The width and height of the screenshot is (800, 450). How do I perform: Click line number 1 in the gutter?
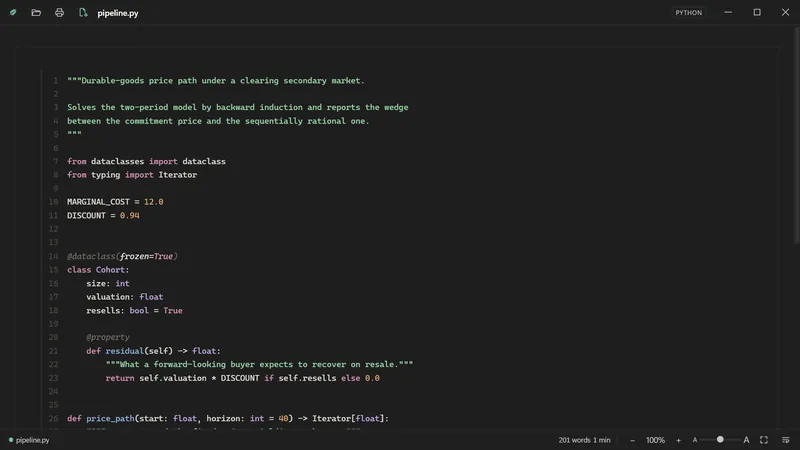tap(56, 81)
